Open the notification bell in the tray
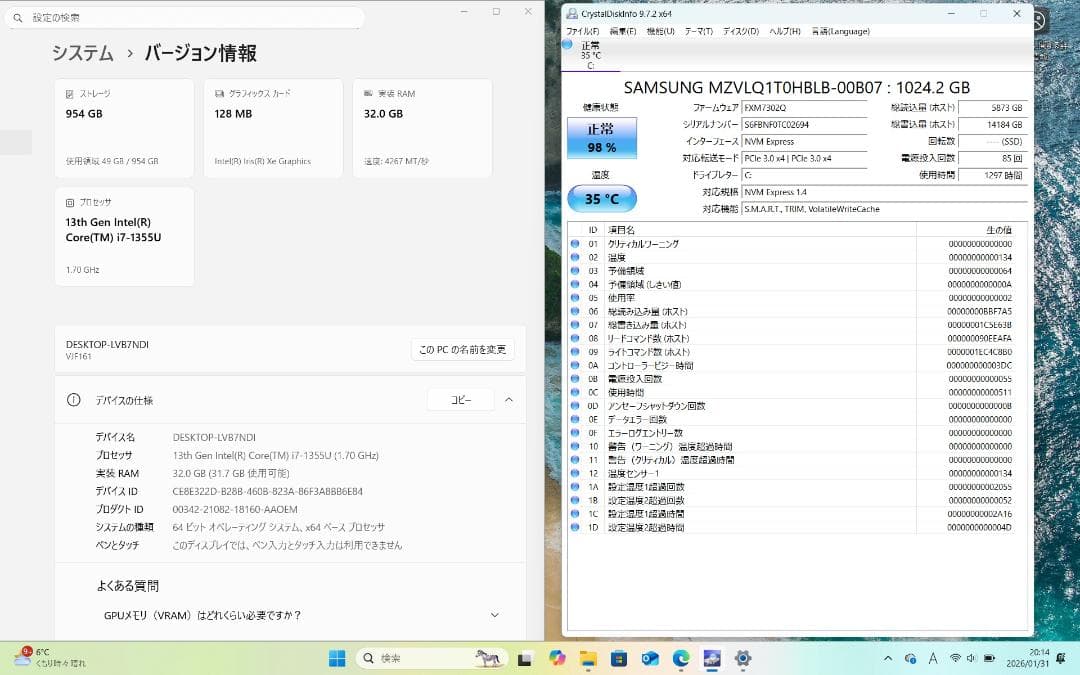Screen dimensions: 1080x675 coord(1061,658)
